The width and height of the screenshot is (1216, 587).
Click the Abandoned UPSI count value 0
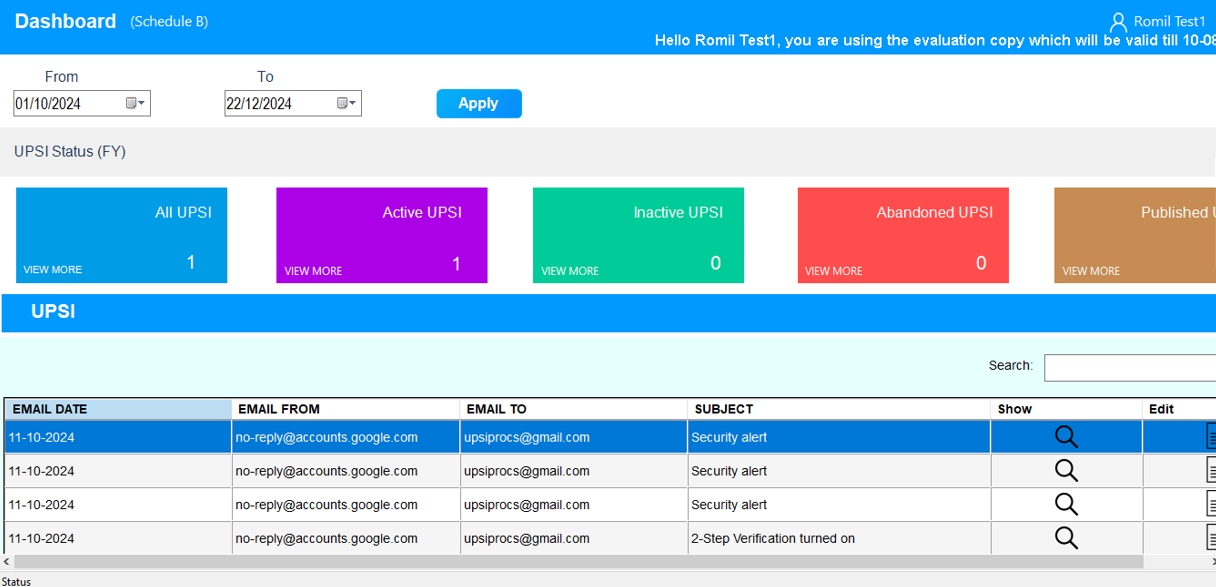point(981,263)
